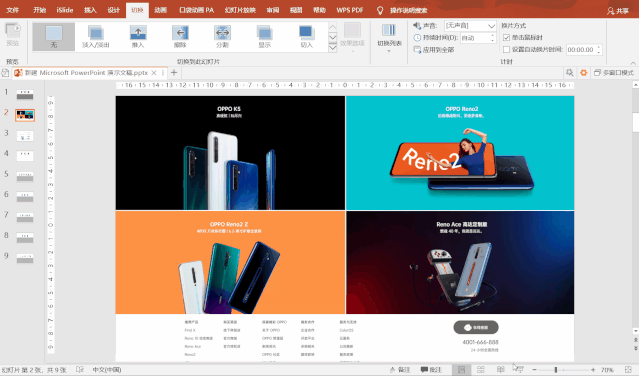Screen dimensions: 639x376
Task: Select slide 1 thumbnail
Action: pyautogui.click(x=25, y=95)
